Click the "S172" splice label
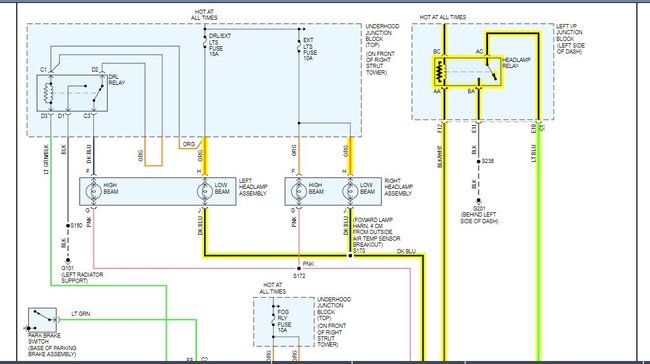The image size is (650, 364). click(x=299, y=276)
